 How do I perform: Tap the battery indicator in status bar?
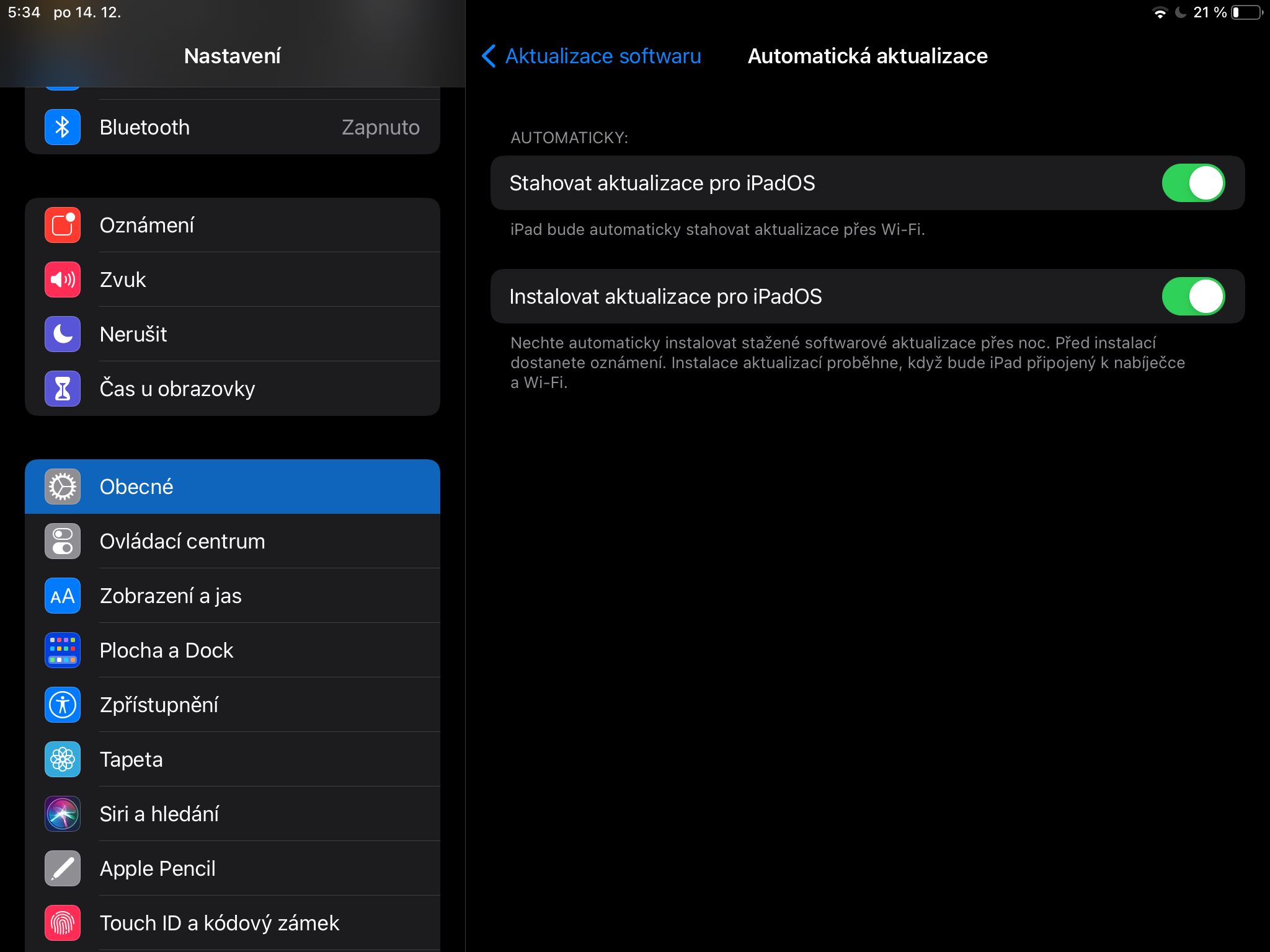(1246, 12)
